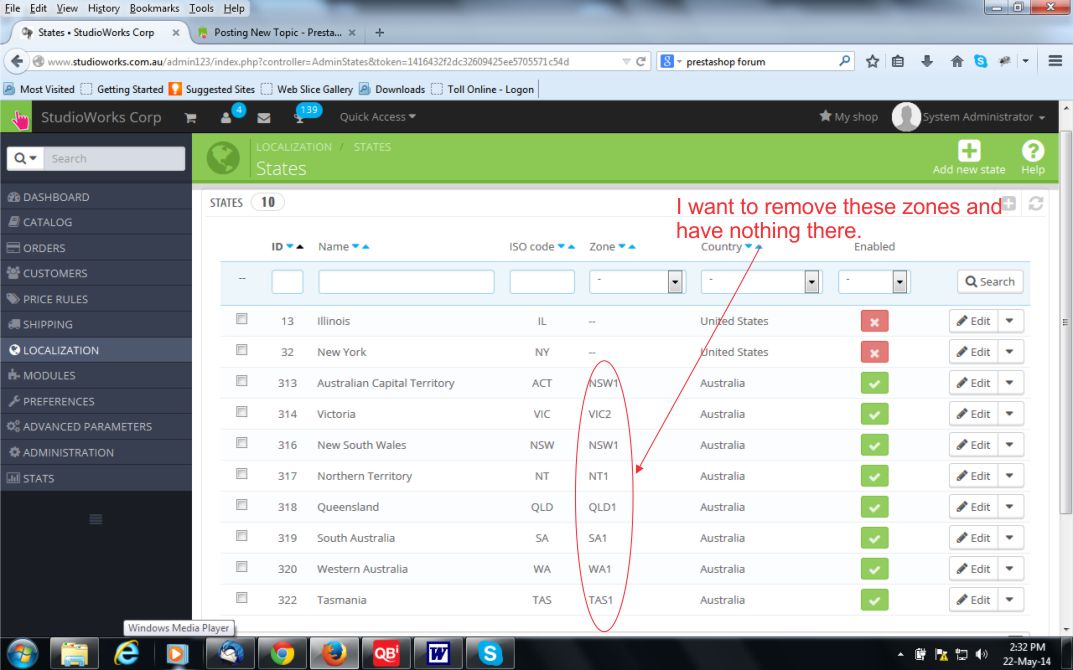The image size is (1073, 670).
Task: Open the trophy notifications icon with badge 139
Action: point(299,118)
